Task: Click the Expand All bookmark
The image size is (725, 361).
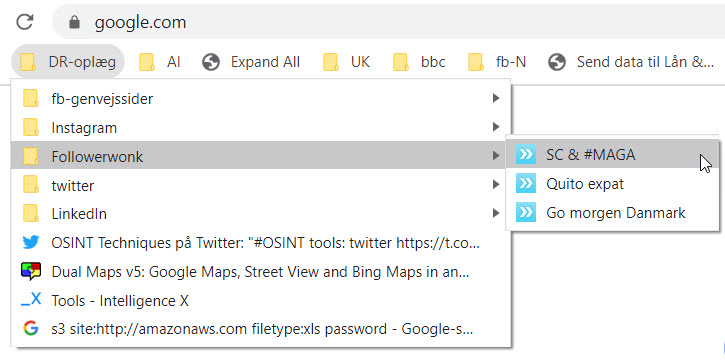Action: [x=251, y=61]
